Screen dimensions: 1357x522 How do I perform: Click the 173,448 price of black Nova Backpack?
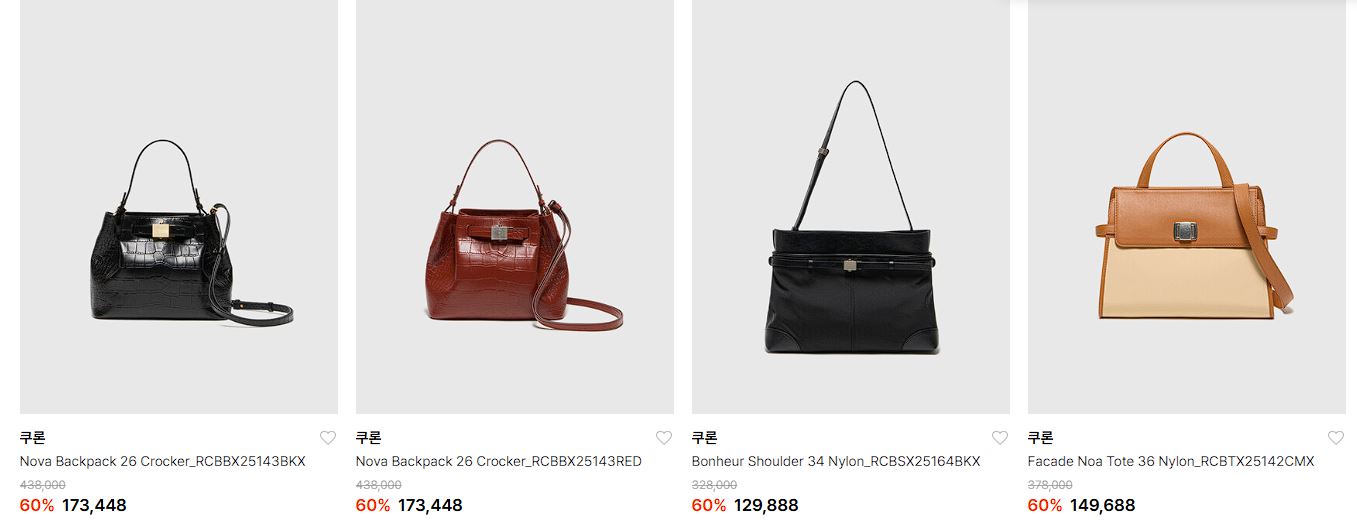pos(94,506)
